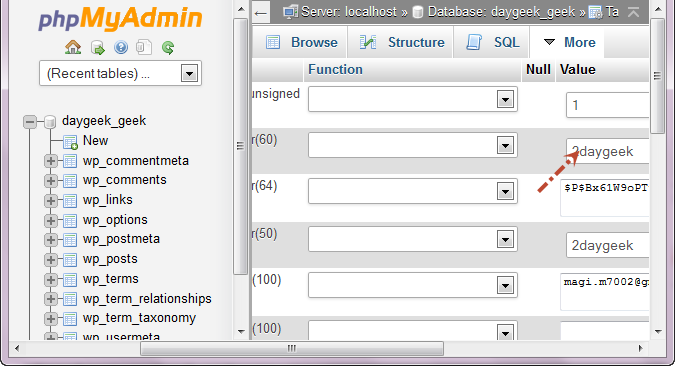This screenshot has height=366, width=675.
Task: Open wp_options table
Action: pyautogui.click(x=115, y=220)
